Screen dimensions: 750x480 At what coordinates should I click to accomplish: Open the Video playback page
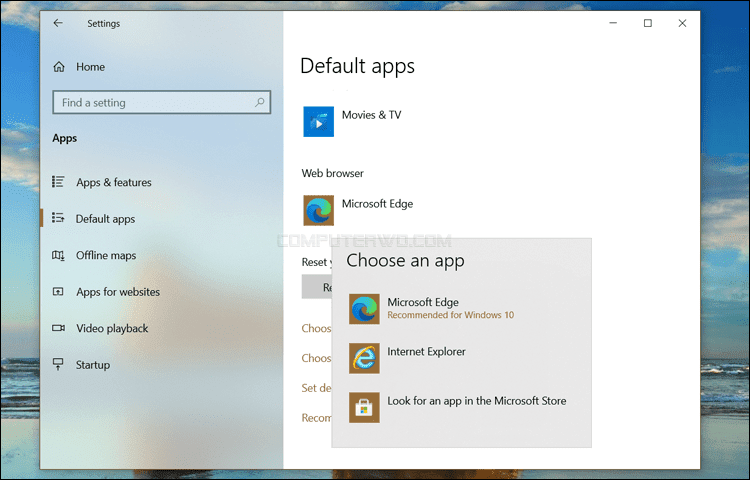pos(112,328)
